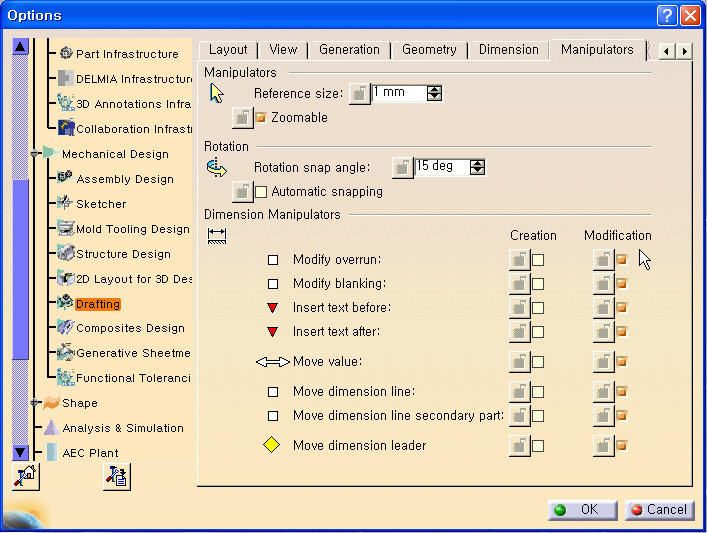Click the Sketcher workbench icon
The height and width of the screenshot is (533, 707).
65,203
